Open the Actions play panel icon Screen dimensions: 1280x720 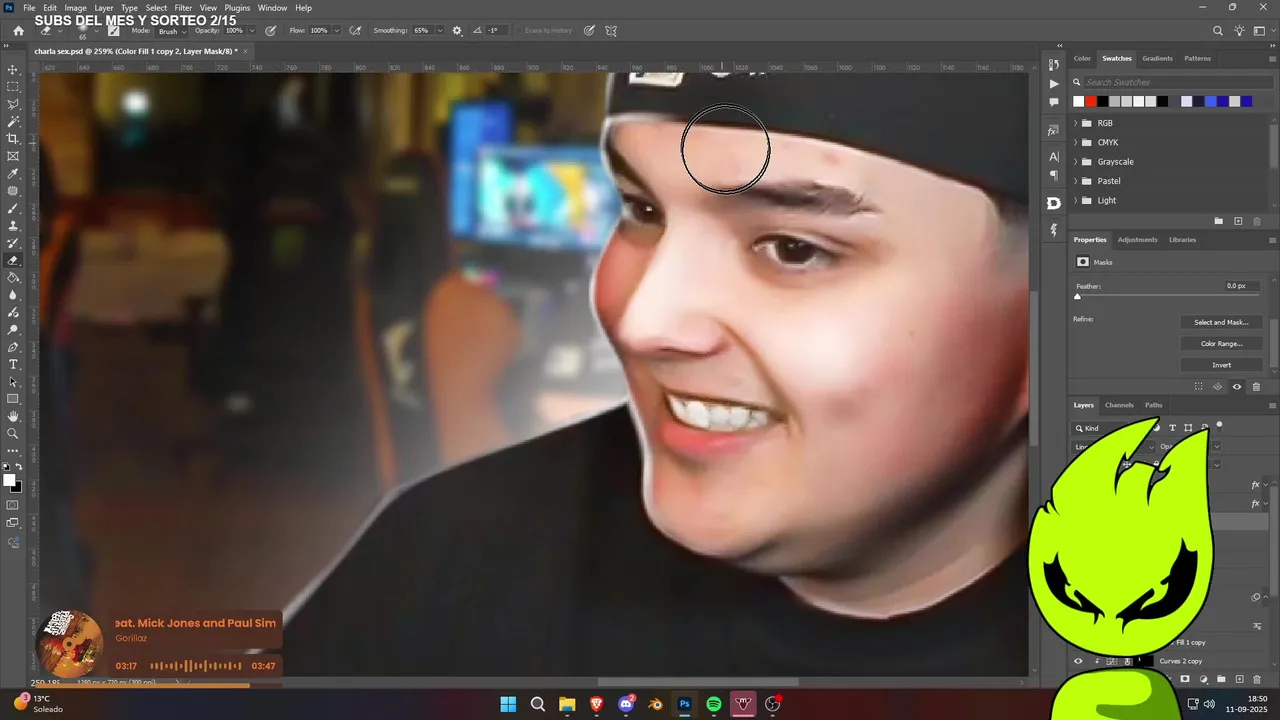pos(1053,84)
